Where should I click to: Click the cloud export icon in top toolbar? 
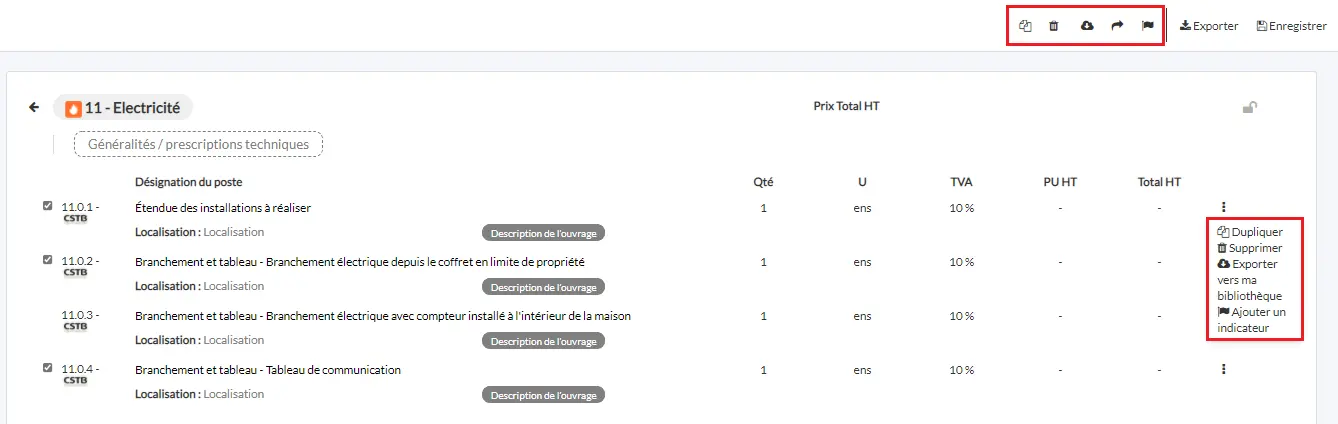click(1087, 26)
